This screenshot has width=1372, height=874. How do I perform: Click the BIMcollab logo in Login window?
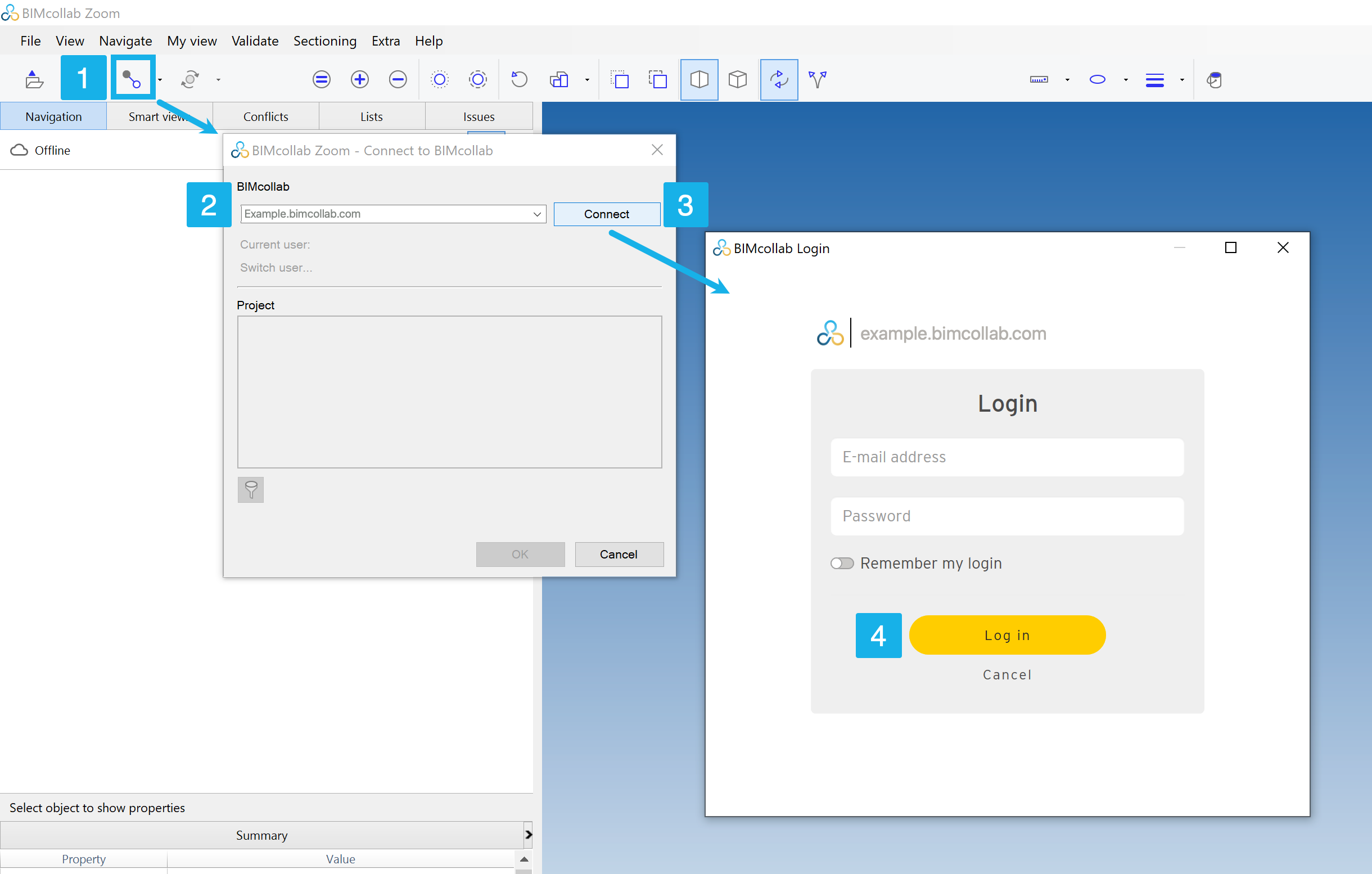point(830,333)
